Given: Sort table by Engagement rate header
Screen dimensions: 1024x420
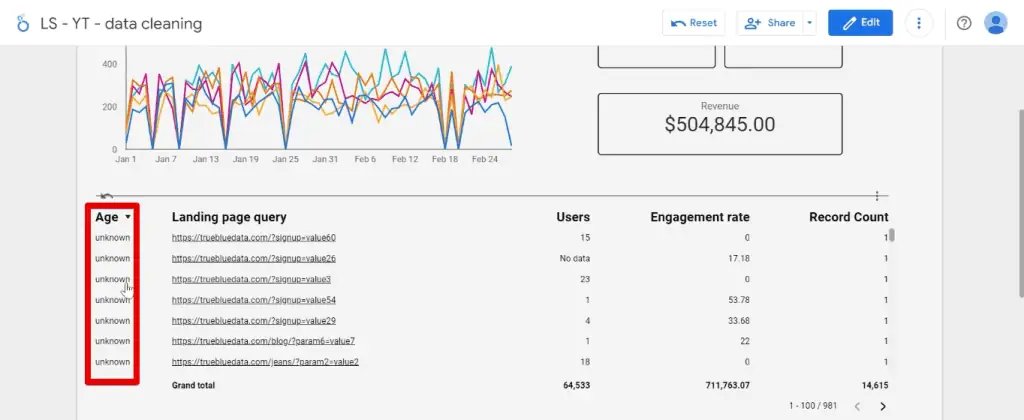Looking at the screenshot, I should (700, 217).
